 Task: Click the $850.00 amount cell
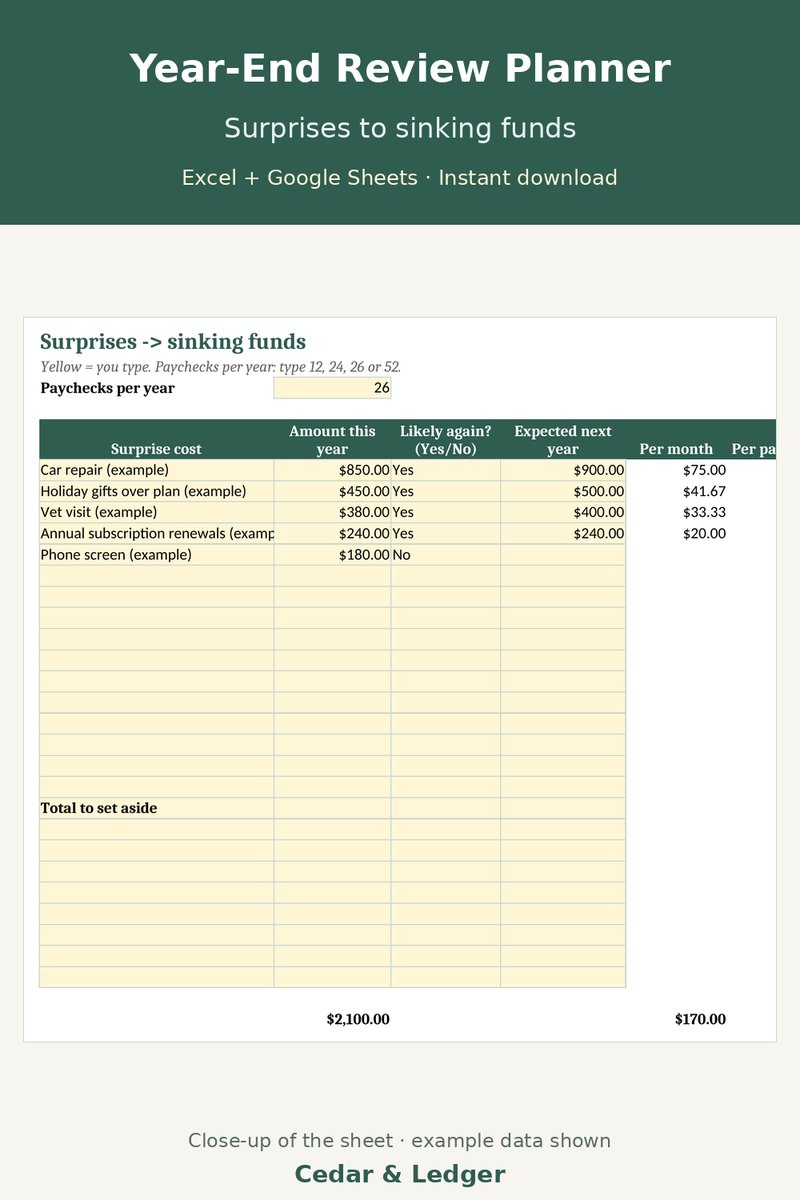[x=332, y=470]
